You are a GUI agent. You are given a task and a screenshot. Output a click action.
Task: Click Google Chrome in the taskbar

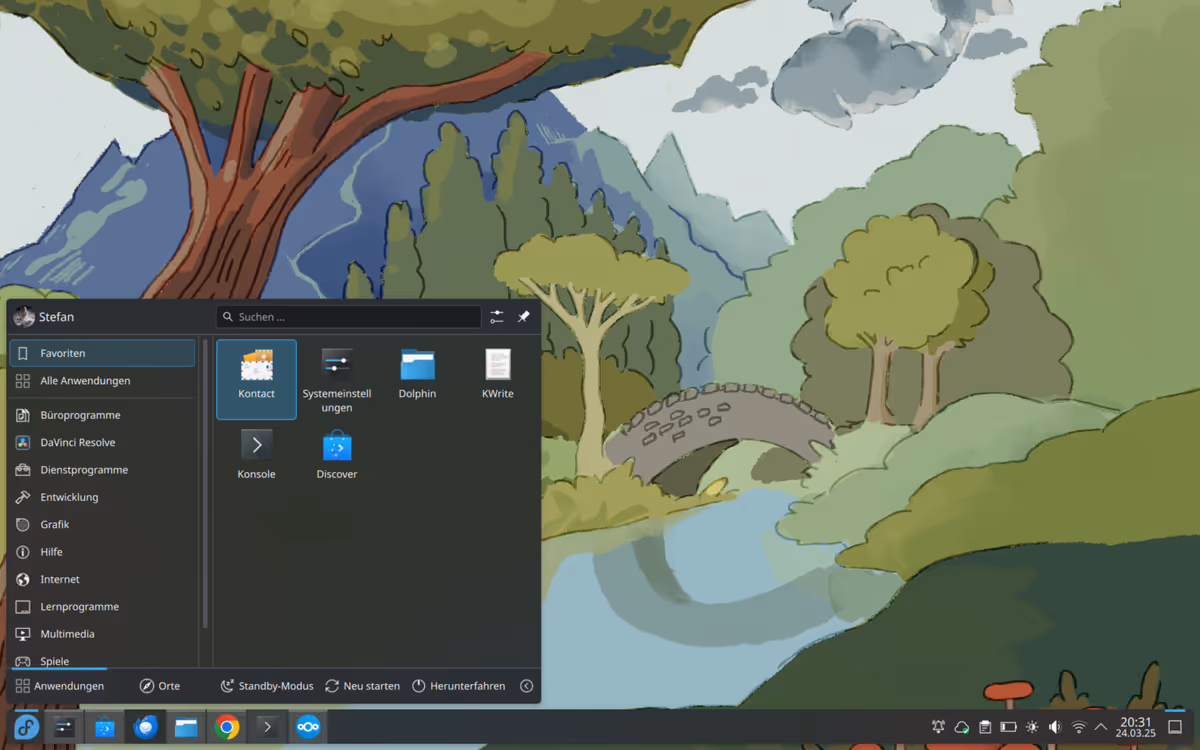tap(227, 727)
